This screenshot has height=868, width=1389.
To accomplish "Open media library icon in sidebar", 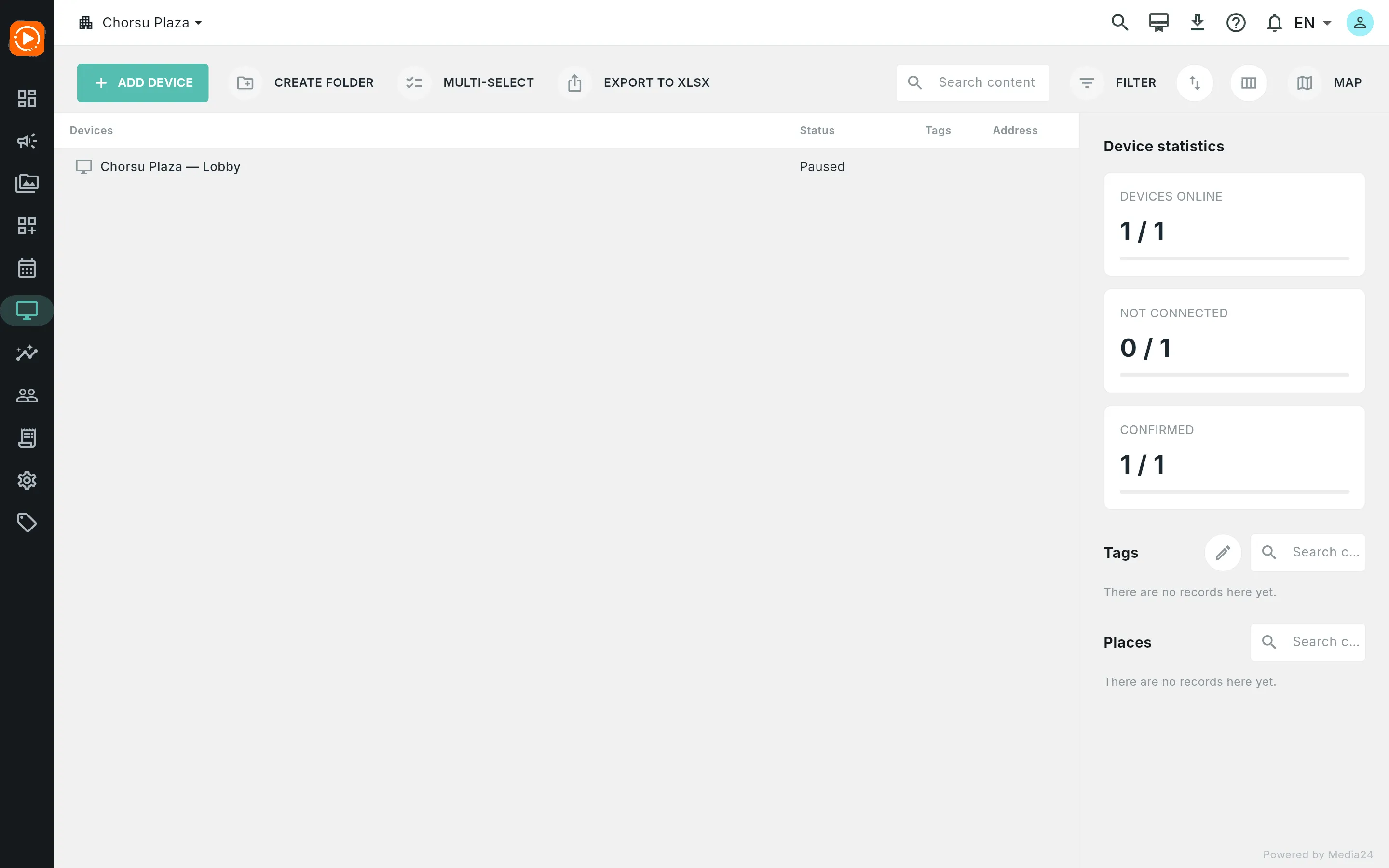I will (27, 183).
